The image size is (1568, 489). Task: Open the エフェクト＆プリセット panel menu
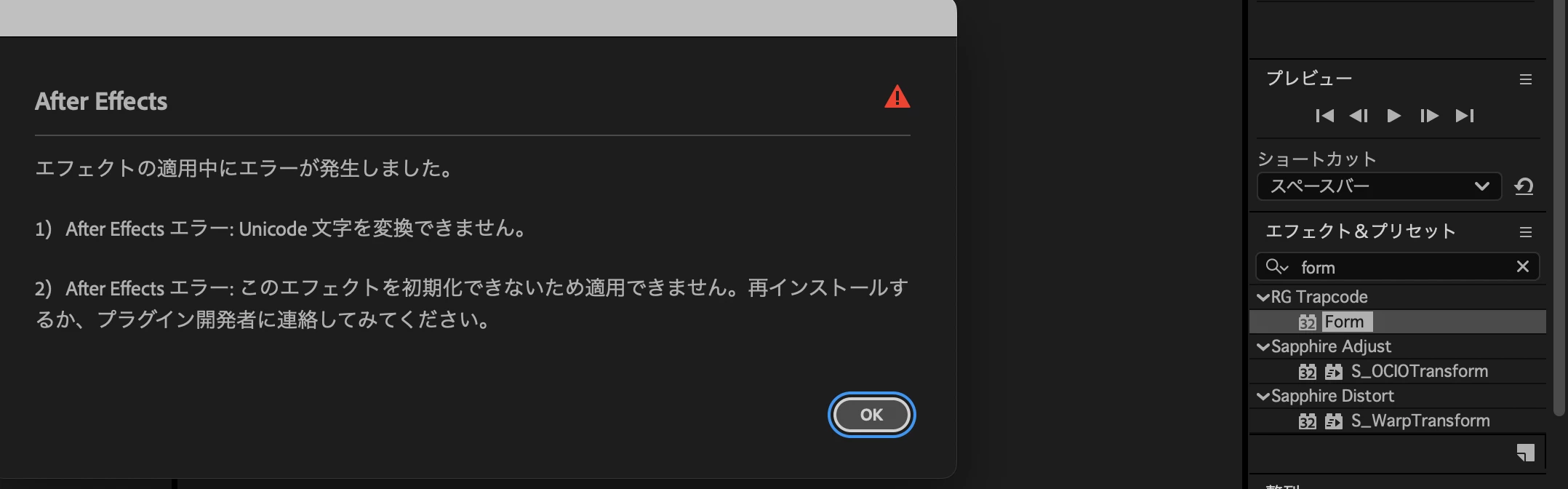tap(1526, 232)
